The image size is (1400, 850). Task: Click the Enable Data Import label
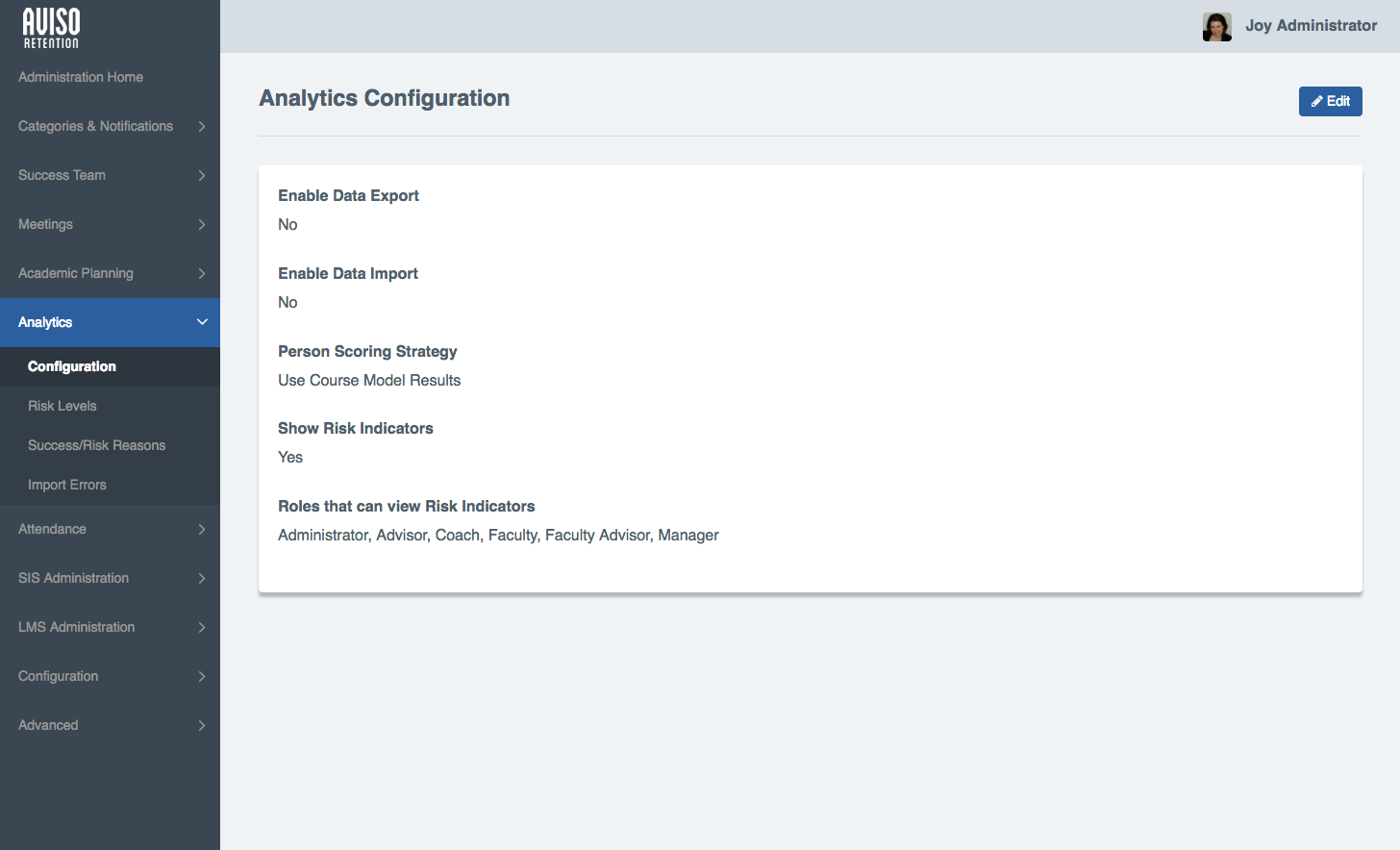[348, 273]
